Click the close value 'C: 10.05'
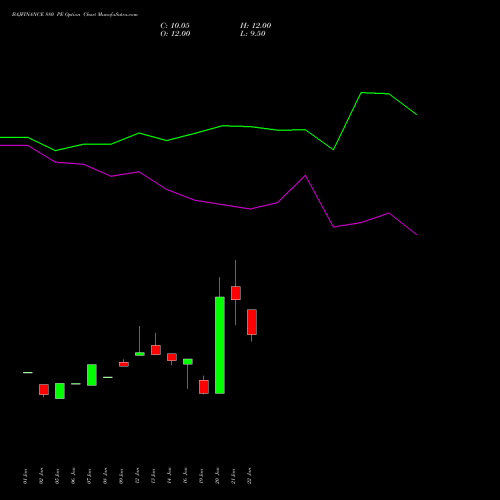 175,26
